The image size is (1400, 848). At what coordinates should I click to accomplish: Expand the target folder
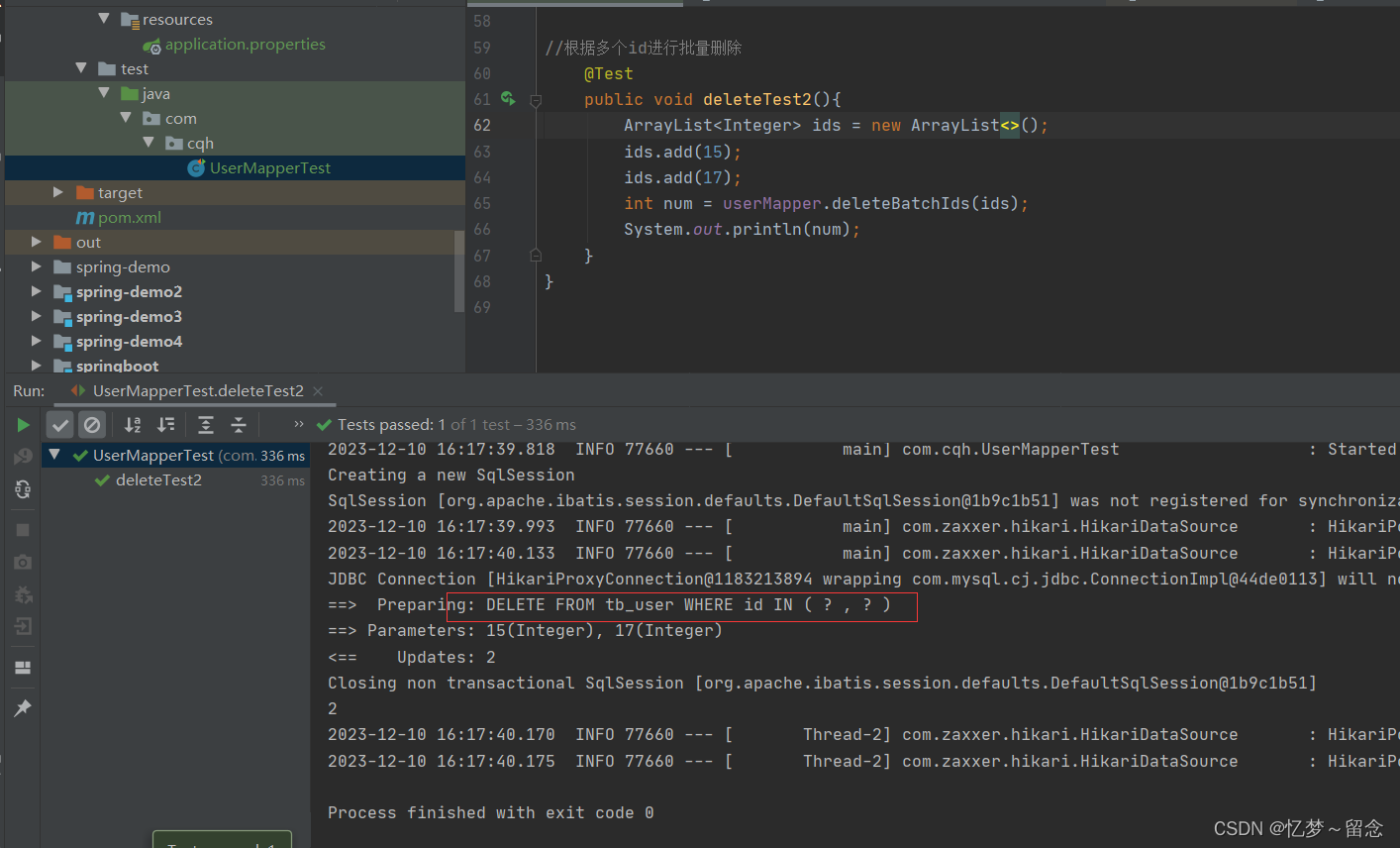pyautogui.click(x=56, y=192)
